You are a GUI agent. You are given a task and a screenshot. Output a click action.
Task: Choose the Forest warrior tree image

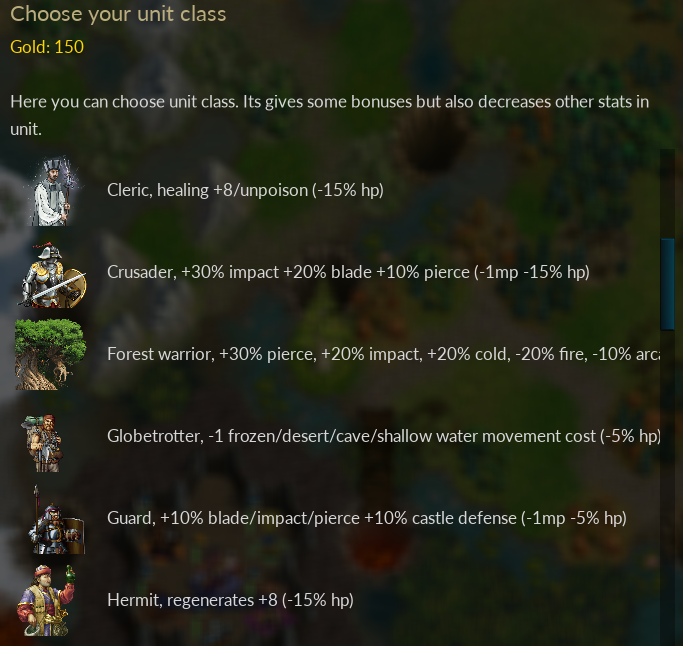(x=50, y=354)
